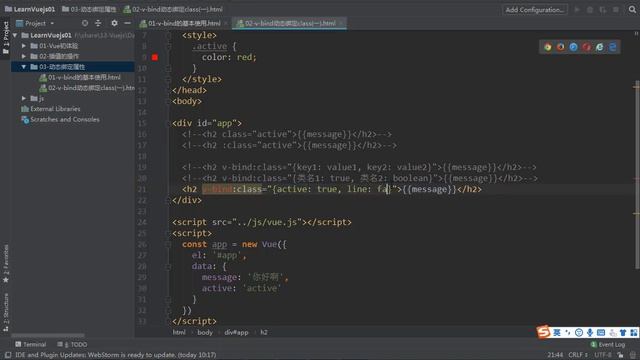Fold the script block at line 25

click(168, 233)
